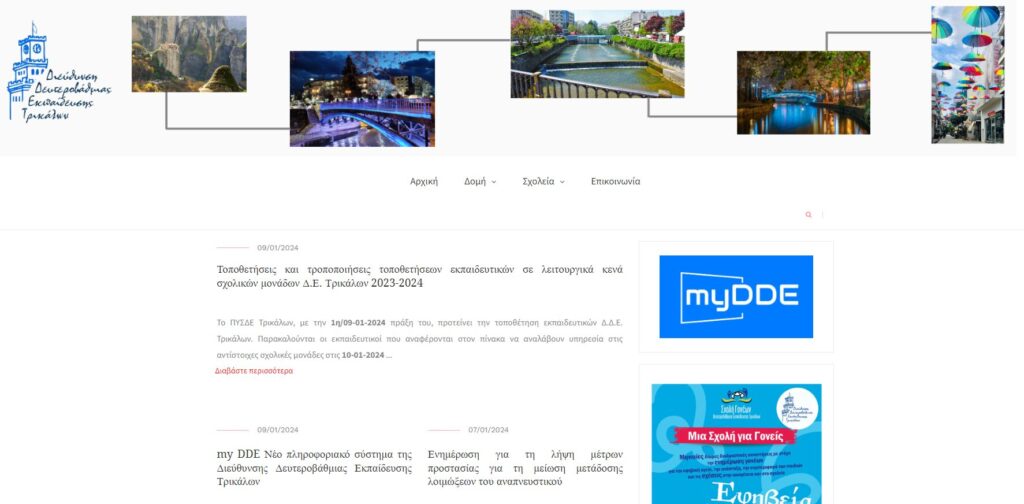Click the illuminated blue bridge night photo

pos(362,99)
